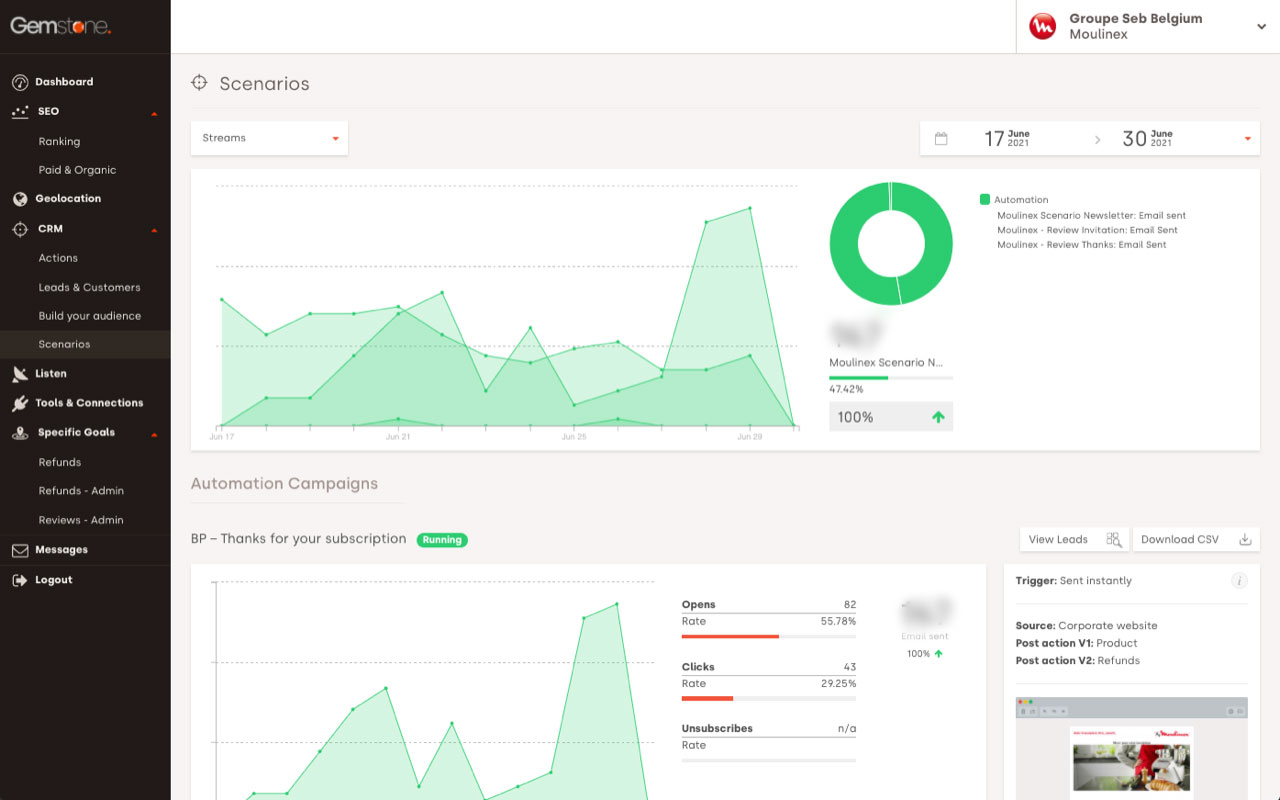1280x800 pixels.
Task: Click the CRM target icon
Action: coord(19,229)
